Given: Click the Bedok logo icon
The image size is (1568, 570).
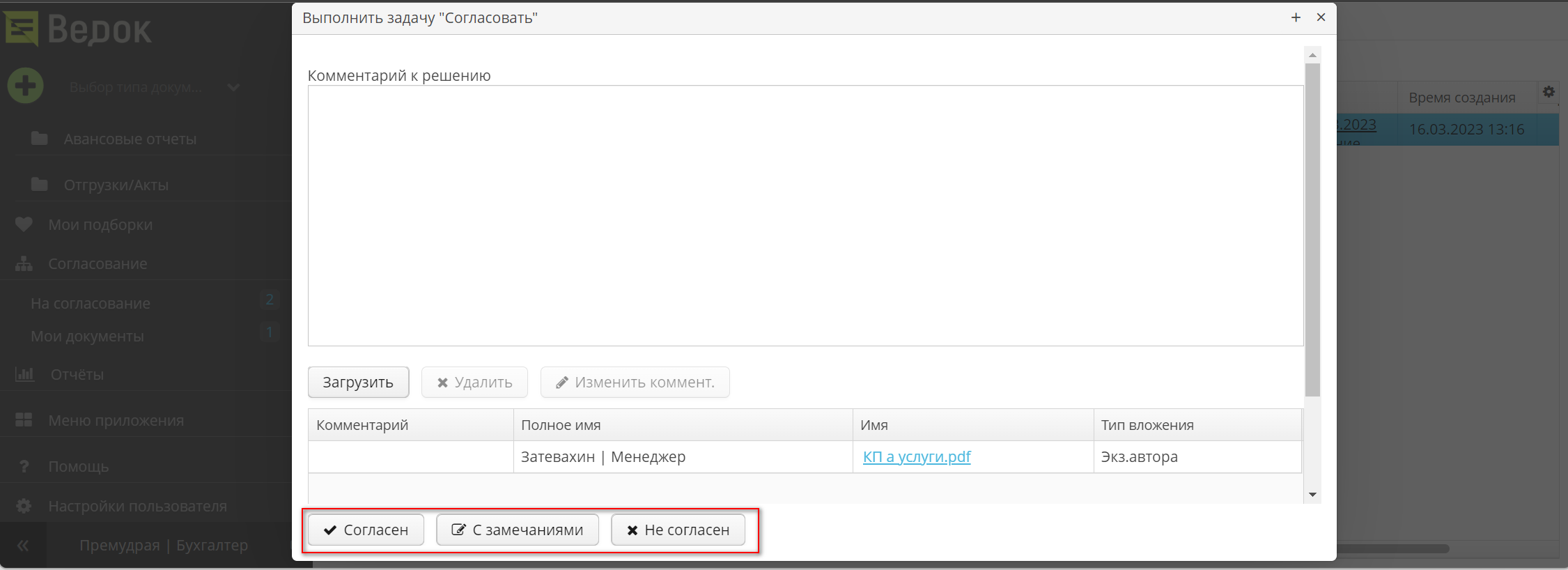Looking at the screenshot, I should (x=22, y=29).
